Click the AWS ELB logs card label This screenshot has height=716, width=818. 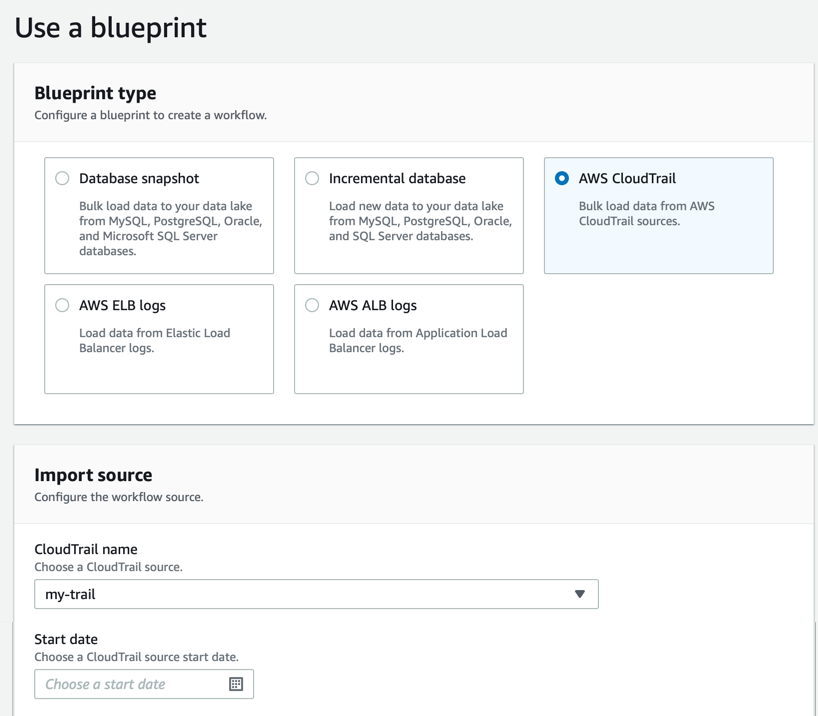(122, 305)
